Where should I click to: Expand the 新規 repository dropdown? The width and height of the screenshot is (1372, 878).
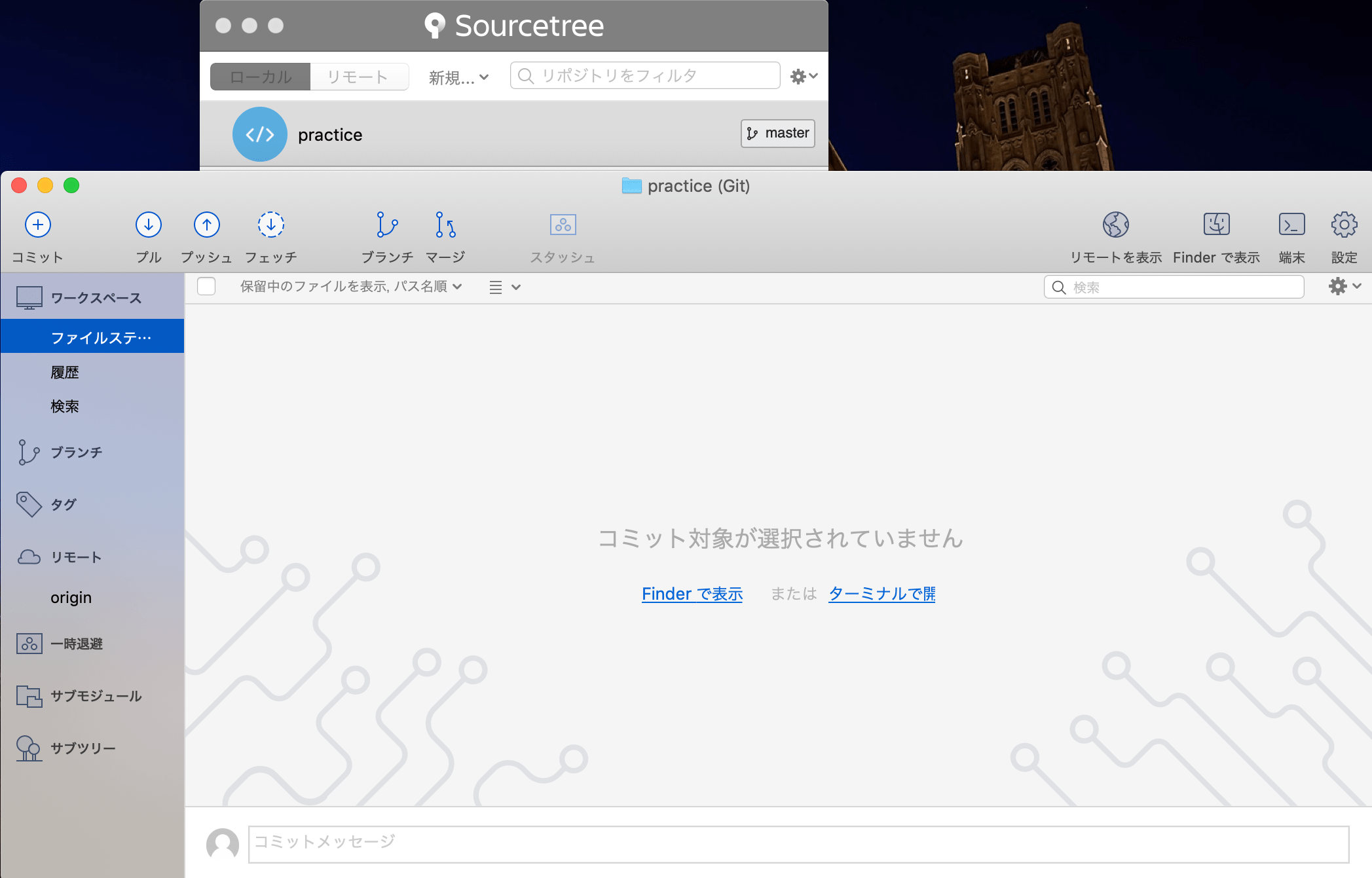458,77
